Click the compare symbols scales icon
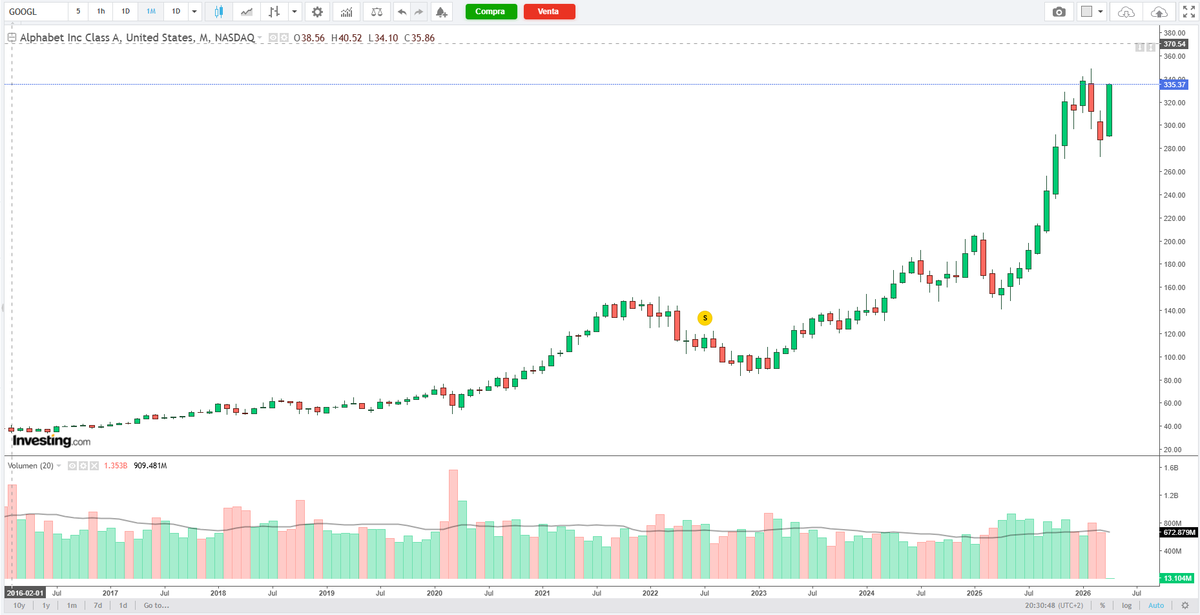Viewport: 1200px width, 615px height. pos(376,12)
